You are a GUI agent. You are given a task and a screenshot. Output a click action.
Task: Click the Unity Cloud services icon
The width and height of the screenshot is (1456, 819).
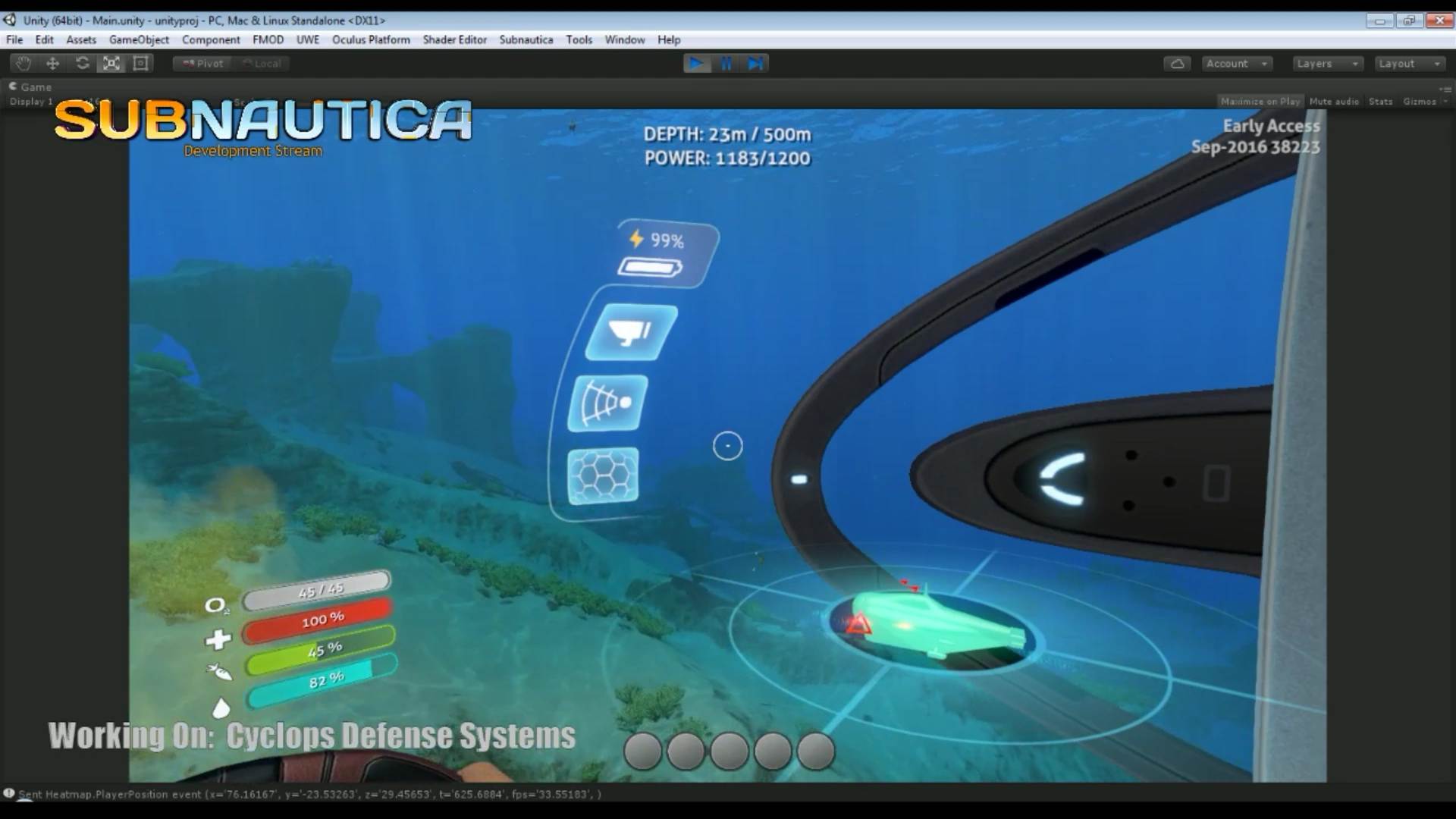[1177, 64]
